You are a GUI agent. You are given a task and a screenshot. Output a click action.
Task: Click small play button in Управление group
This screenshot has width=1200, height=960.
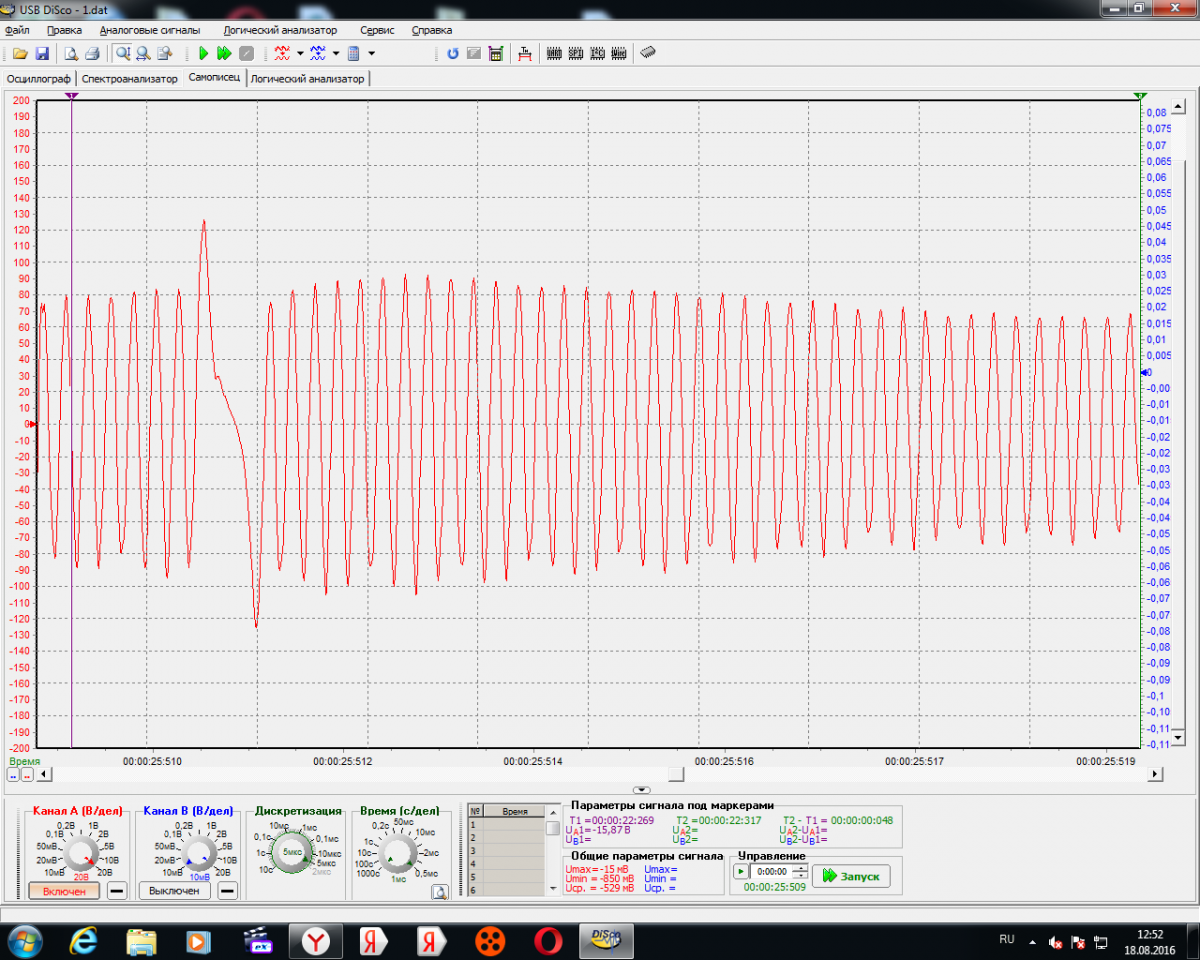740,871
